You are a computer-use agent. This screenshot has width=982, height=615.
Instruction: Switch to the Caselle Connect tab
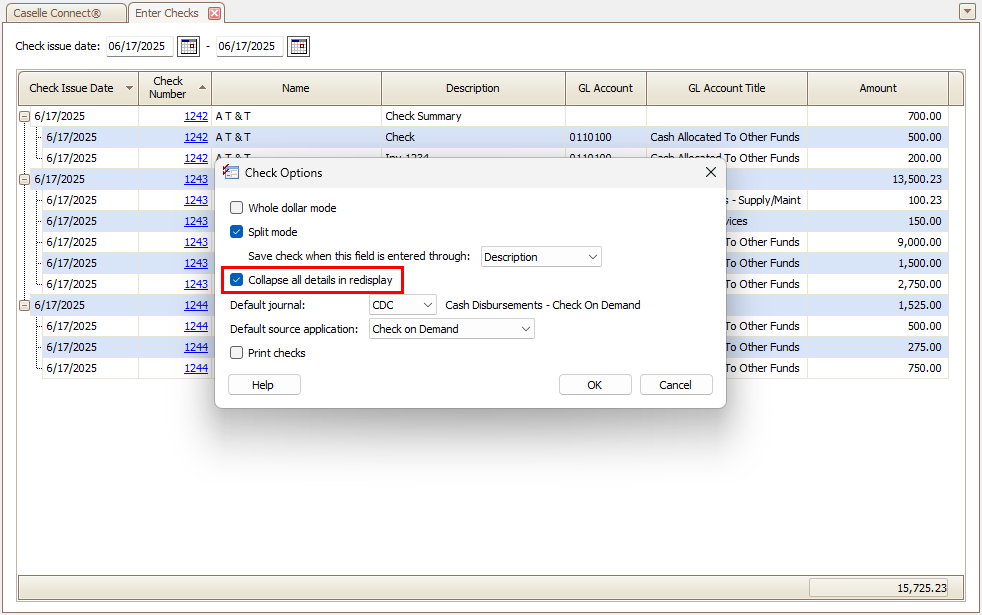tap(64, 13)
